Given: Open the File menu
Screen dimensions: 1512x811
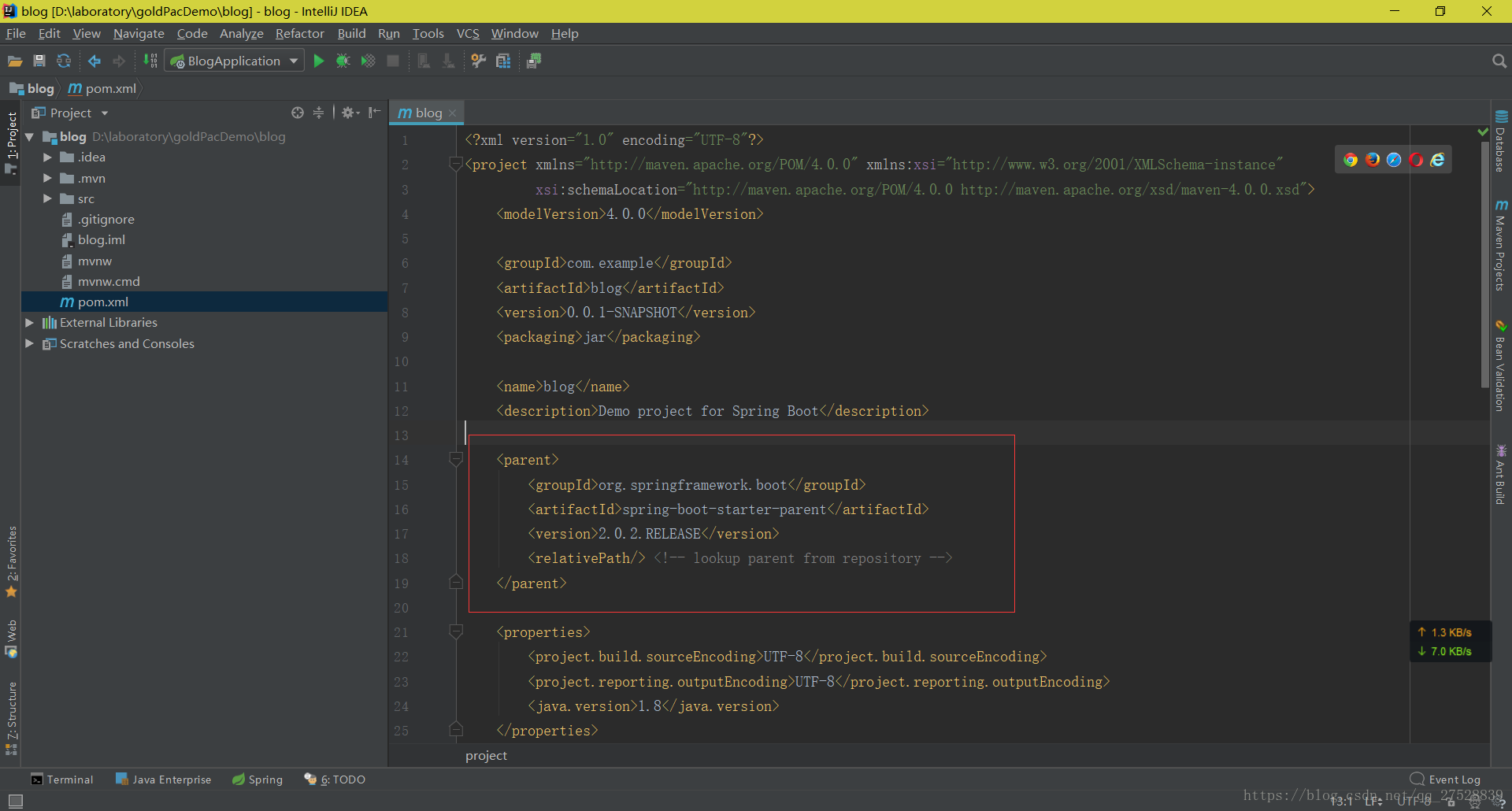Looking at the screenshot, I should (x=16, y=34).
